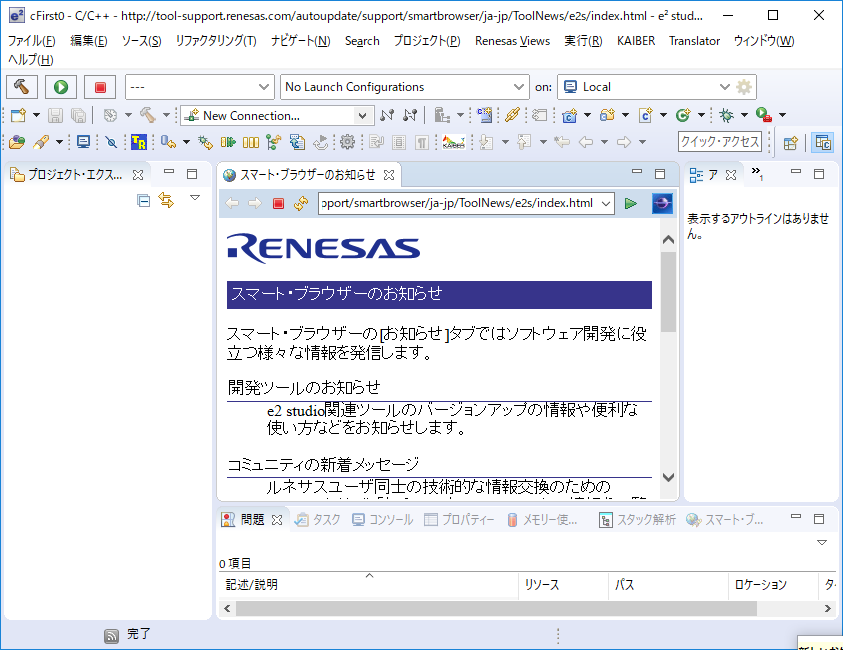Click the grey gear icon in second toolbar row

pos(347,142)
